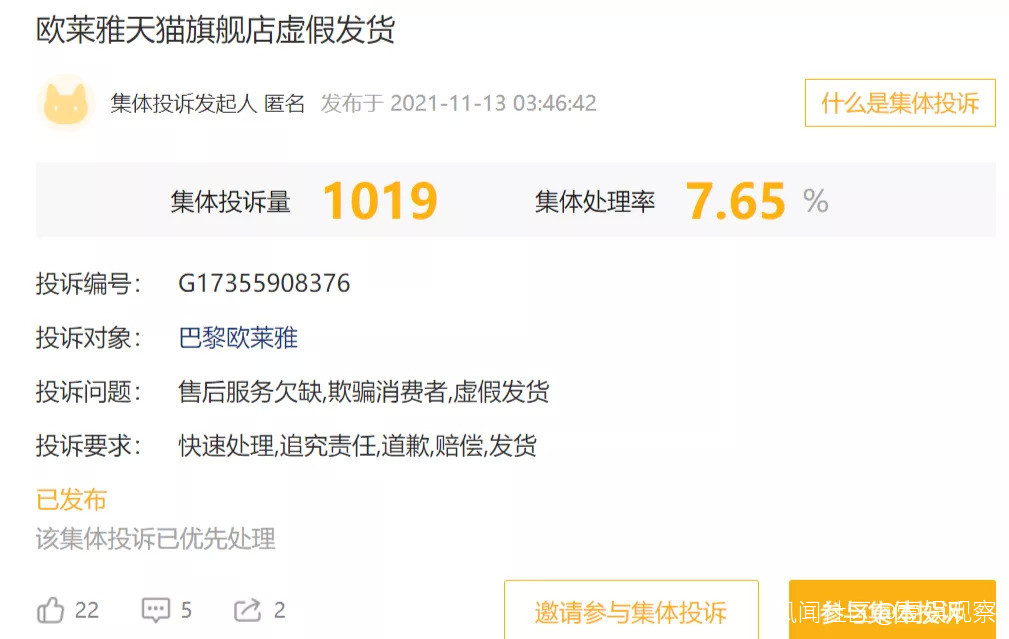Click the like count 22
This screenshot has width=1009, height=639.
[x=87, y=610]
